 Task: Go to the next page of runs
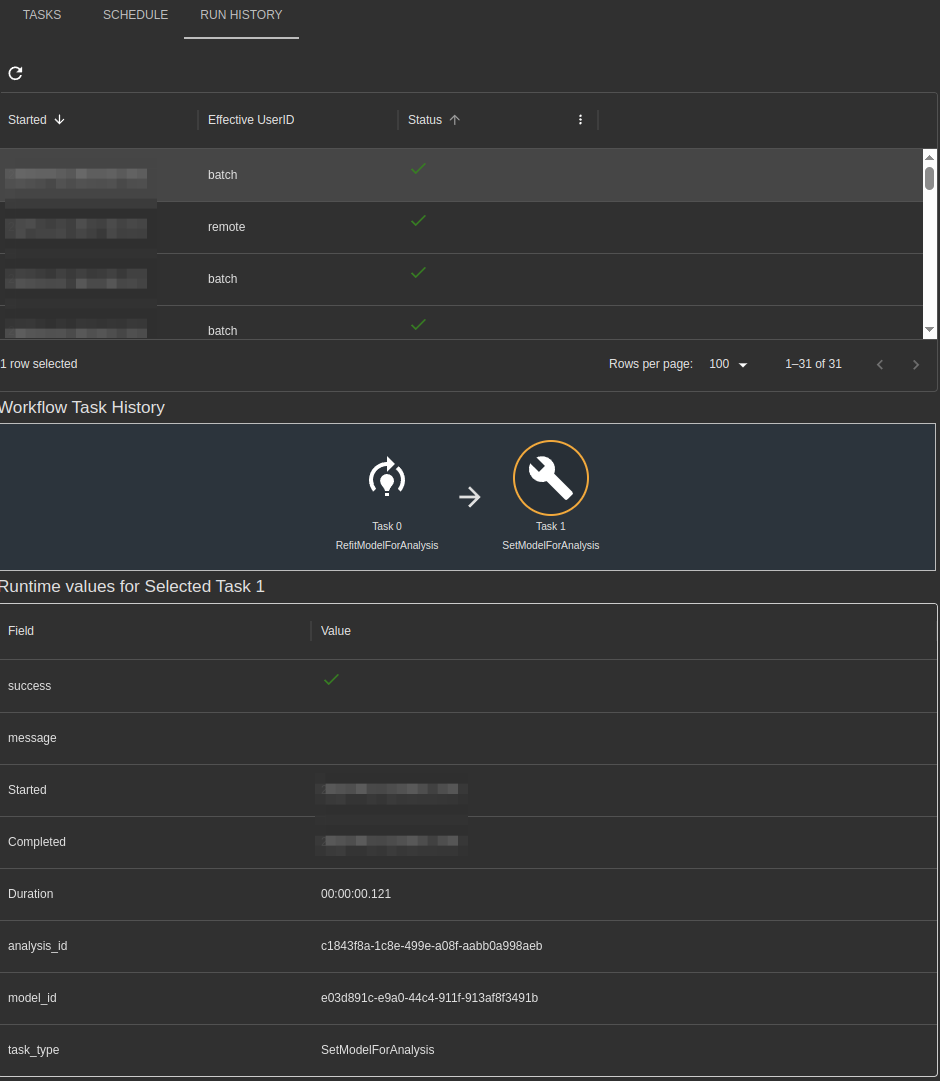(916, 365)
